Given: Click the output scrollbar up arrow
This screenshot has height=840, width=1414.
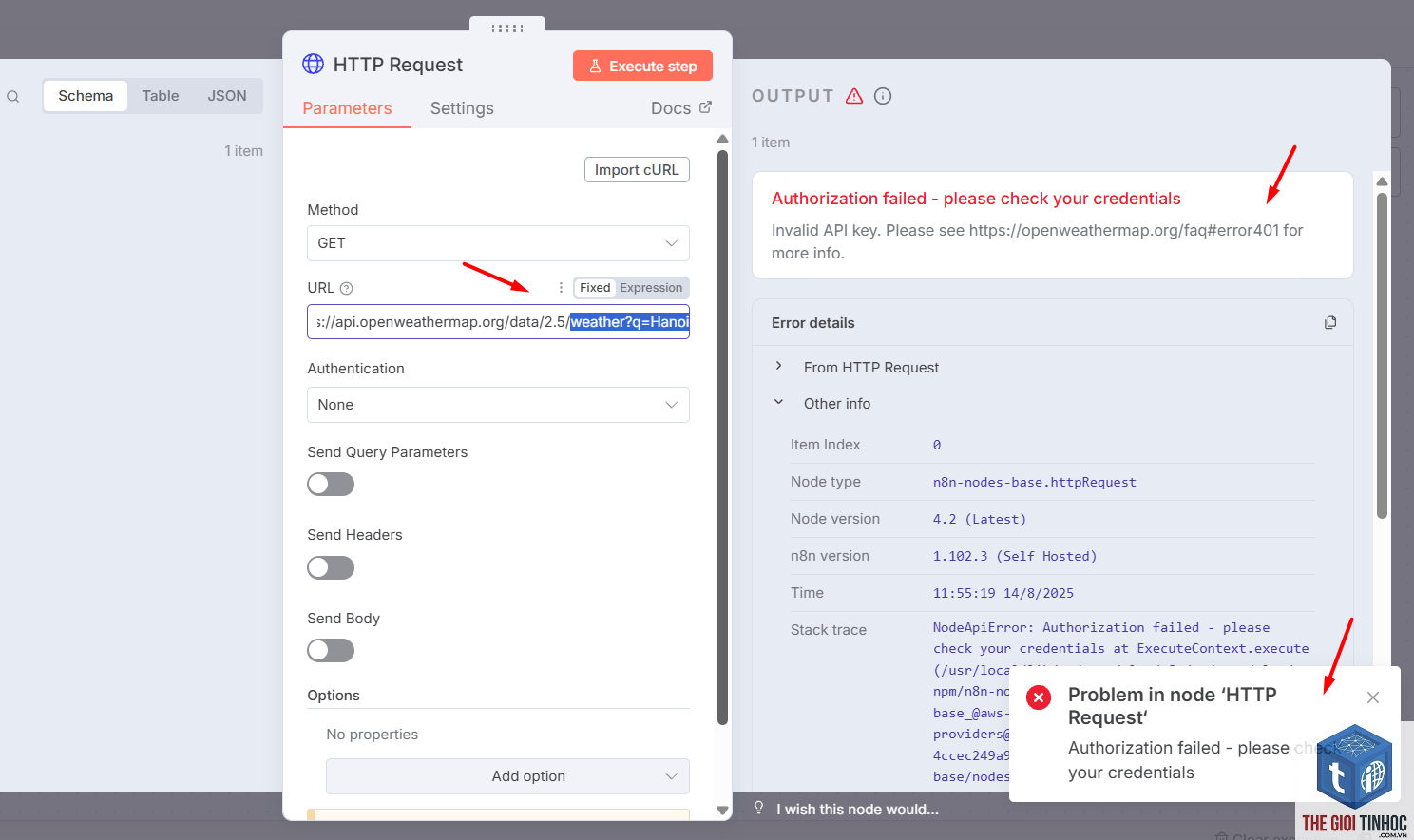Looking at the screenshot, I should tap(1382, 181).
